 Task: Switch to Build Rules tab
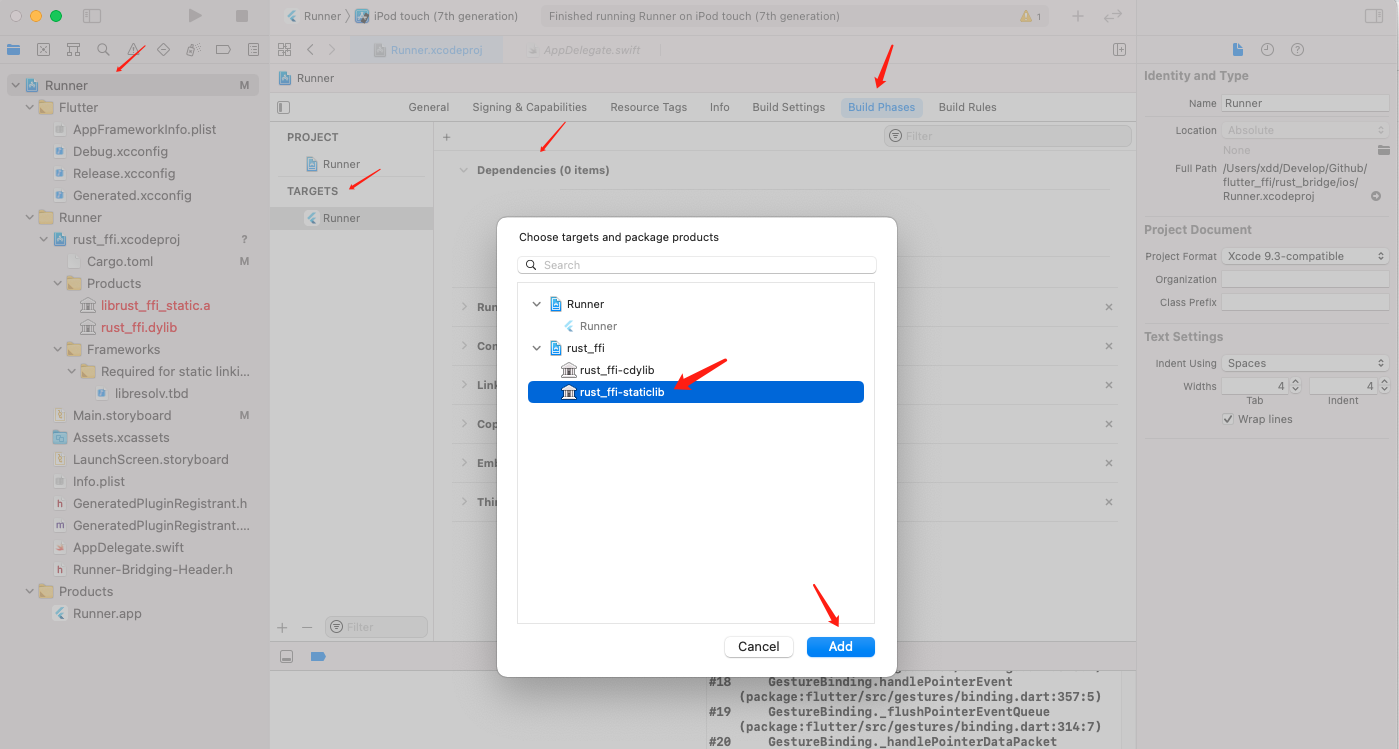(x=967, y=107)
